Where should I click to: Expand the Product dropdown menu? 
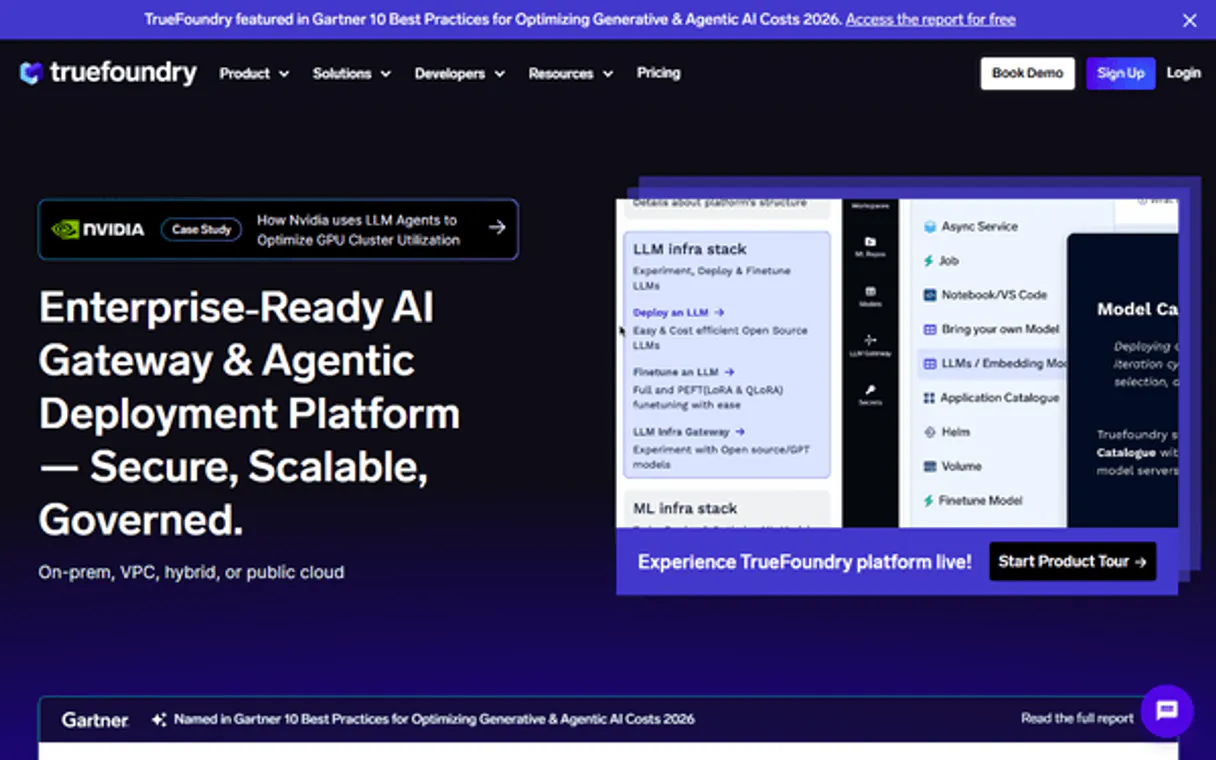point(253,73)
